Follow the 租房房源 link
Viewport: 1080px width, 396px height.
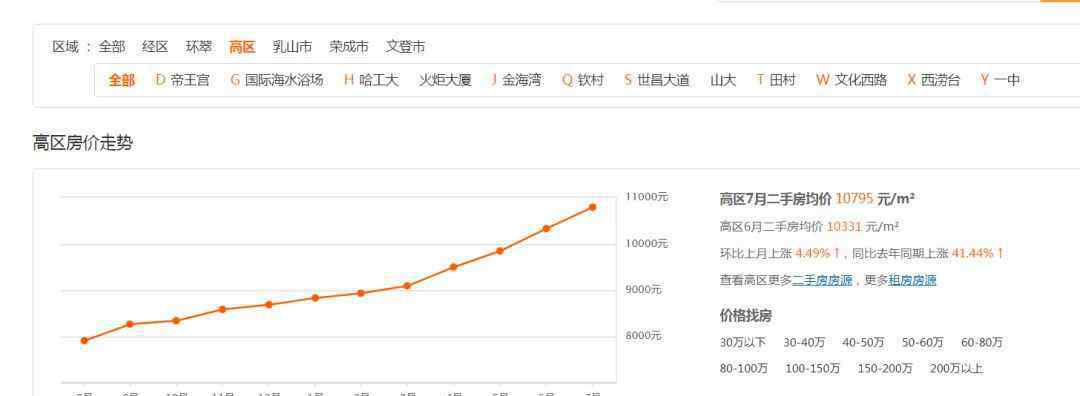[913, 280]
